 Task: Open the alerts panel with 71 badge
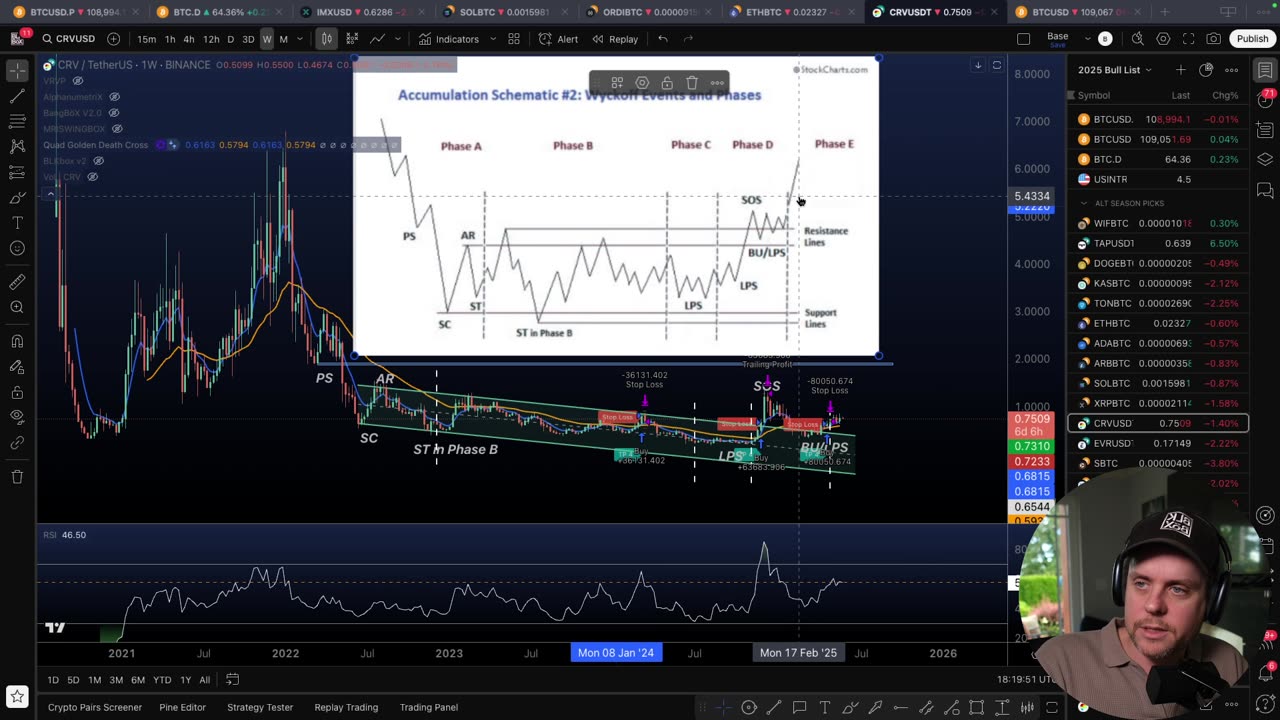pos(1265,100)
